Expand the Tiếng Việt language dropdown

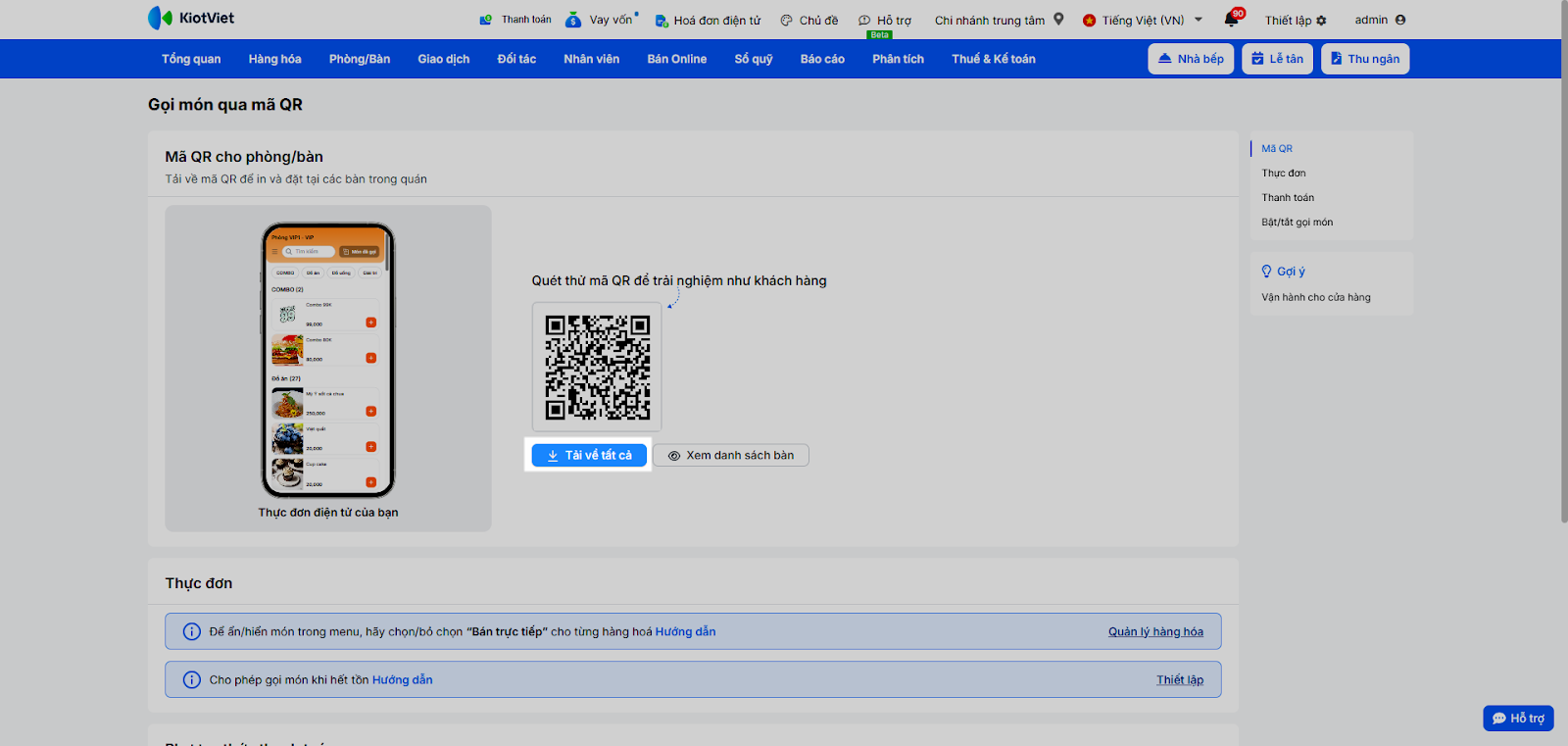(1198, 20)
